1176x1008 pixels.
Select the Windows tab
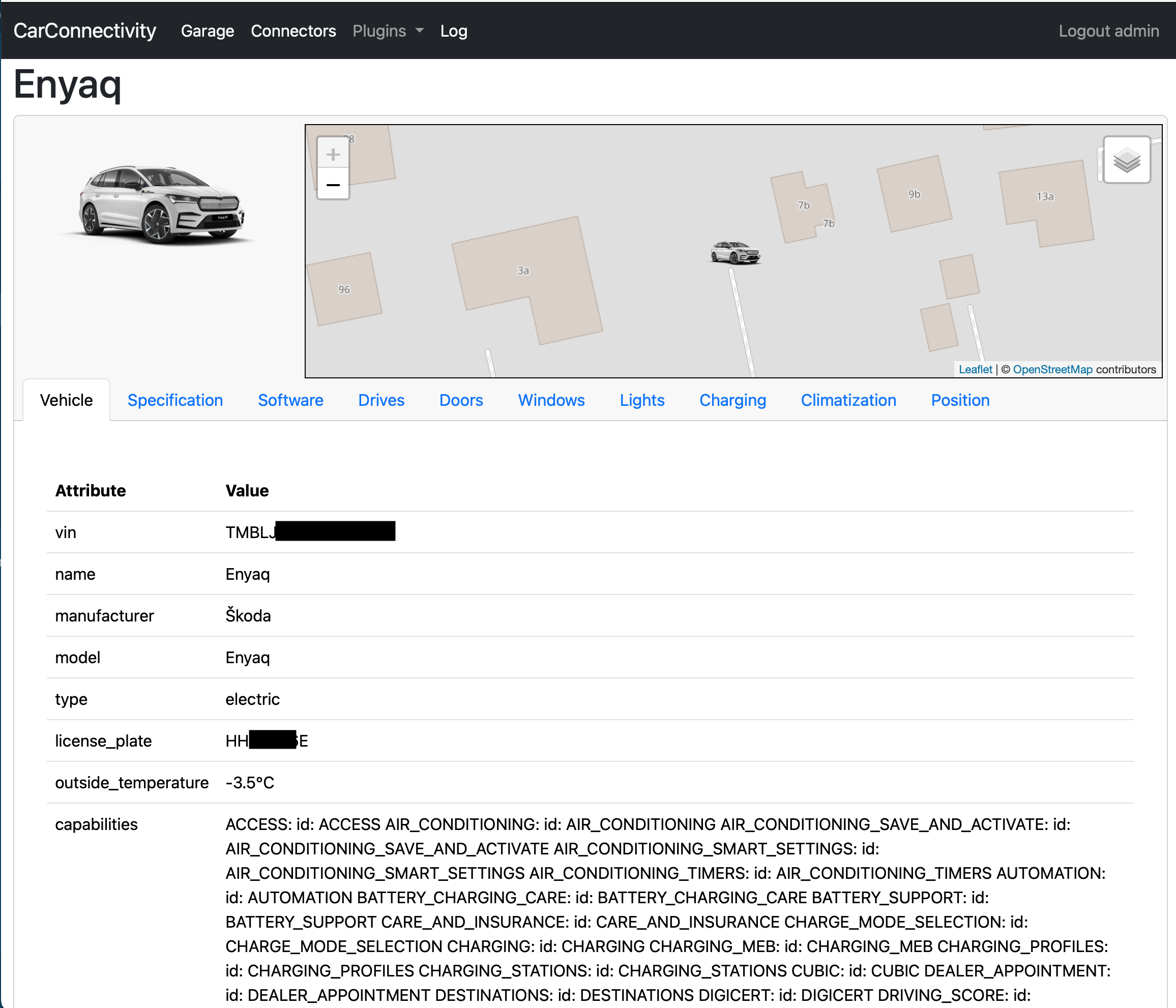[x=550, y=400]
